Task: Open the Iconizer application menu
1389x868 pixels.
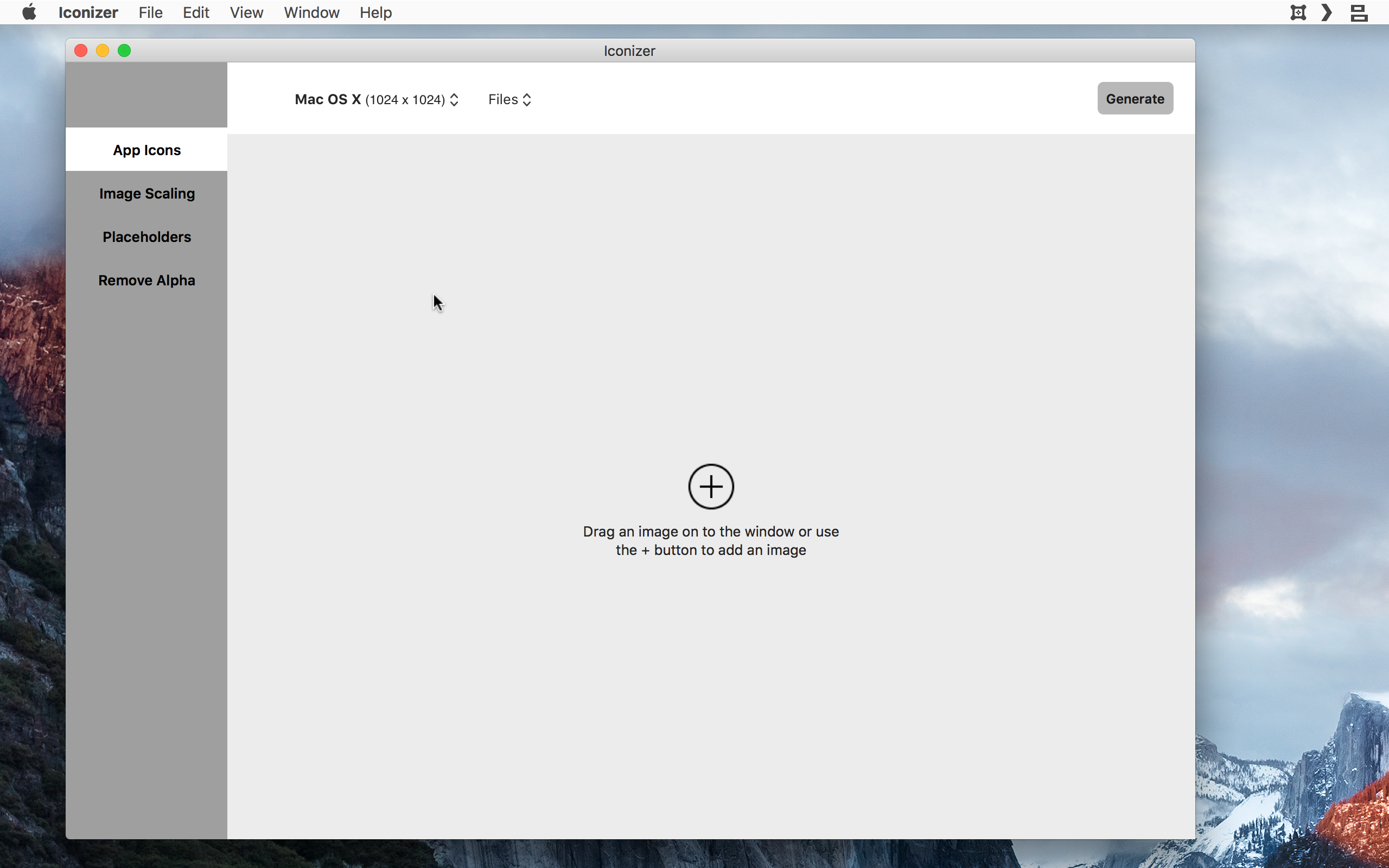Action: pyautogui.click(x=88, y=12)
